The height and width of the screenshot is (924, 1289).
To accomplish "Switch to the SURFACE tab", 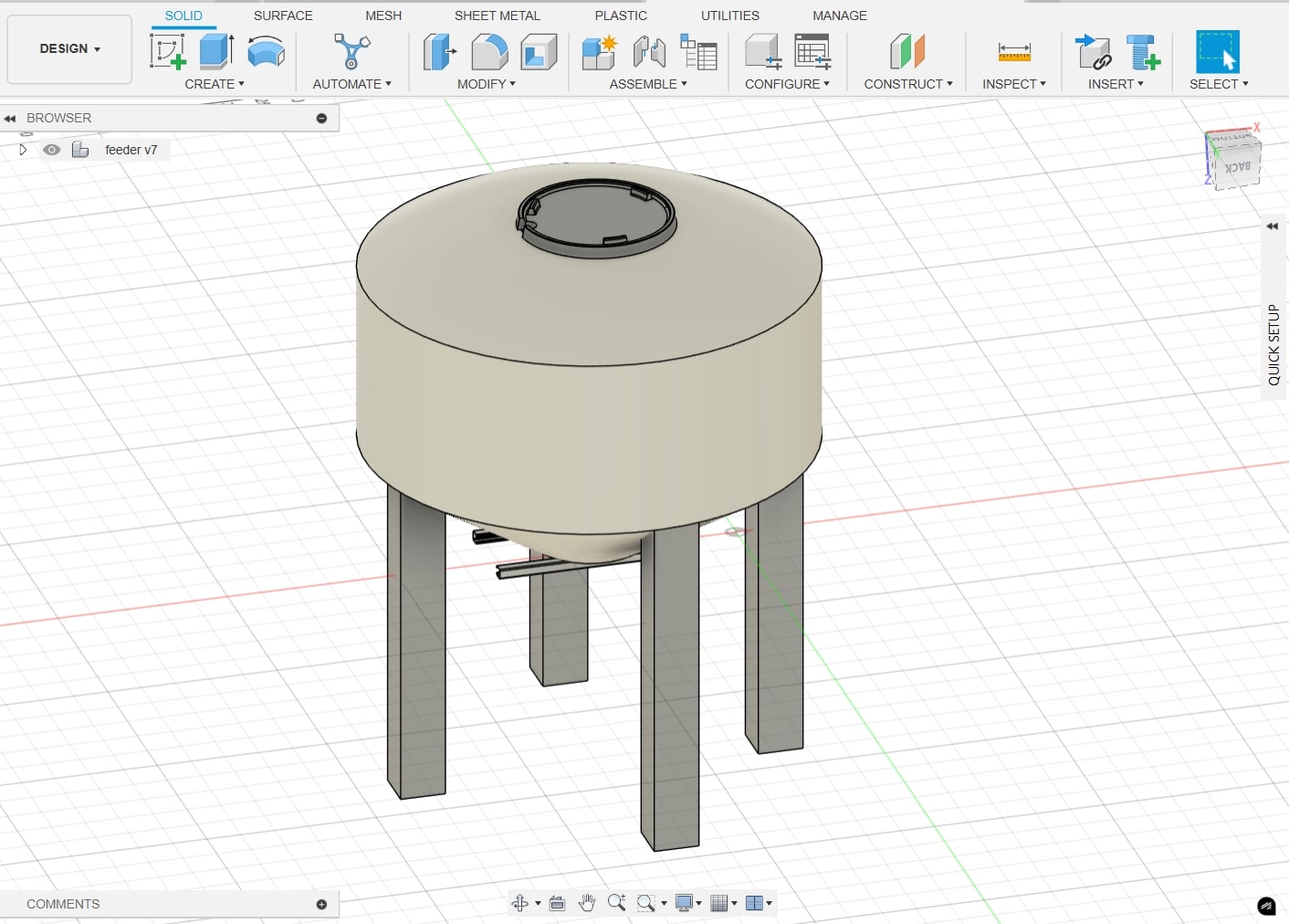I will (x=283, y=16).
